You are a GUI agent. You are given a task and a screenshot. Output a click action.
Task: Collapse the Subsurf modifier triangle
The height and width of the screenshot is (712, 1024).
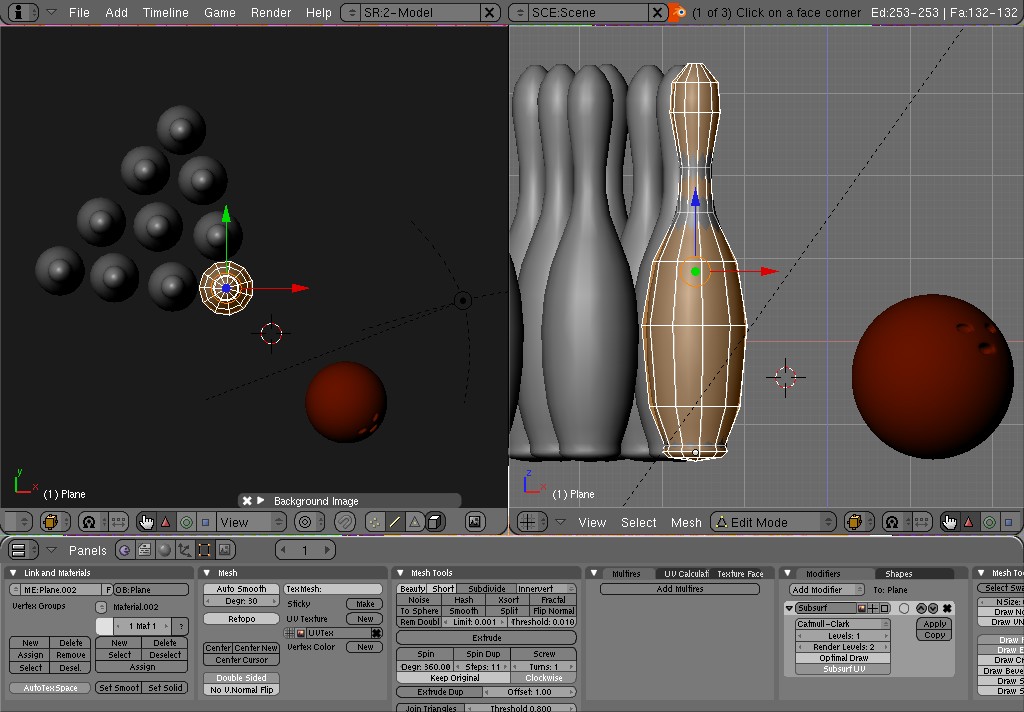click(x=790, y=608)
